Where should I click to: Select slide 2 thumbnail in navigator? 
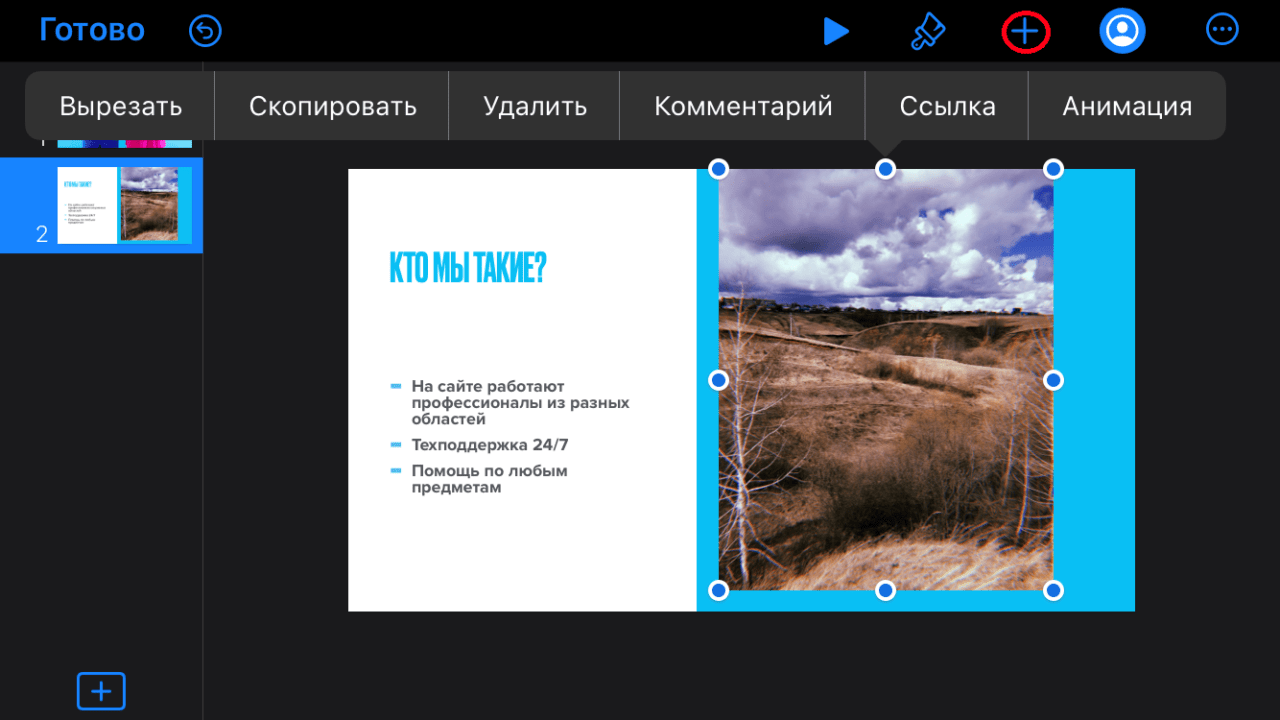123,205
